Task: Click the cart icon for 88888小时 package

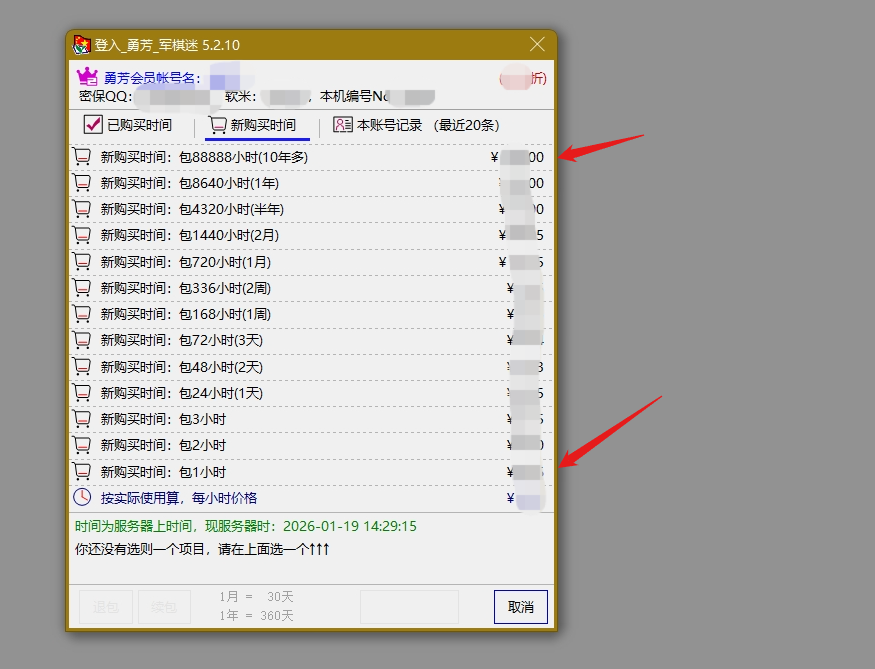Action: [82, 157]
